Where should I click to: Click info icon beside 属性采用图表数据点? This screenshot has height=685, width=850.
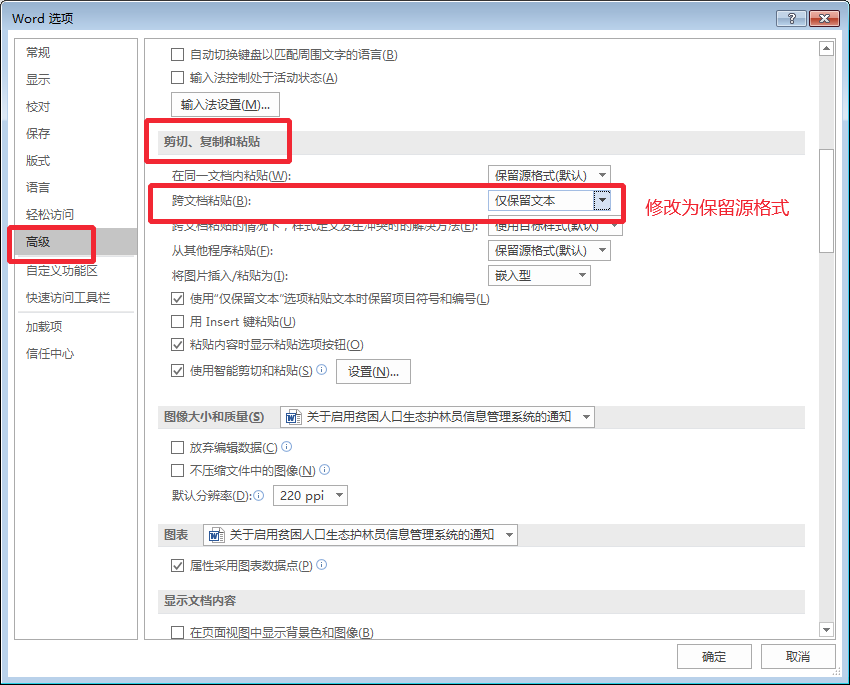[321, 565]
